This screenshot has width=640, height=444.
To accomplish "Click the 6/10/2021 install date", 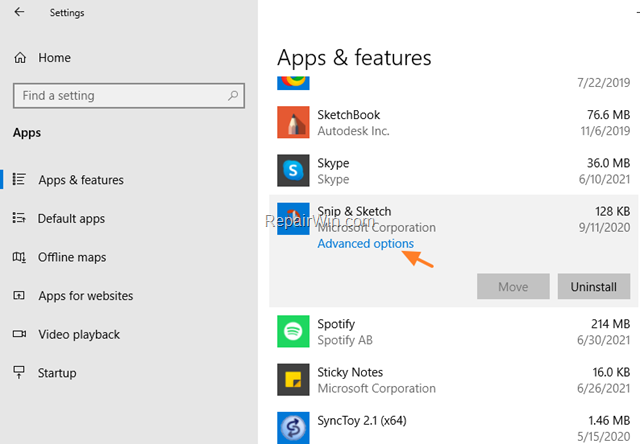I will (604, 179).
